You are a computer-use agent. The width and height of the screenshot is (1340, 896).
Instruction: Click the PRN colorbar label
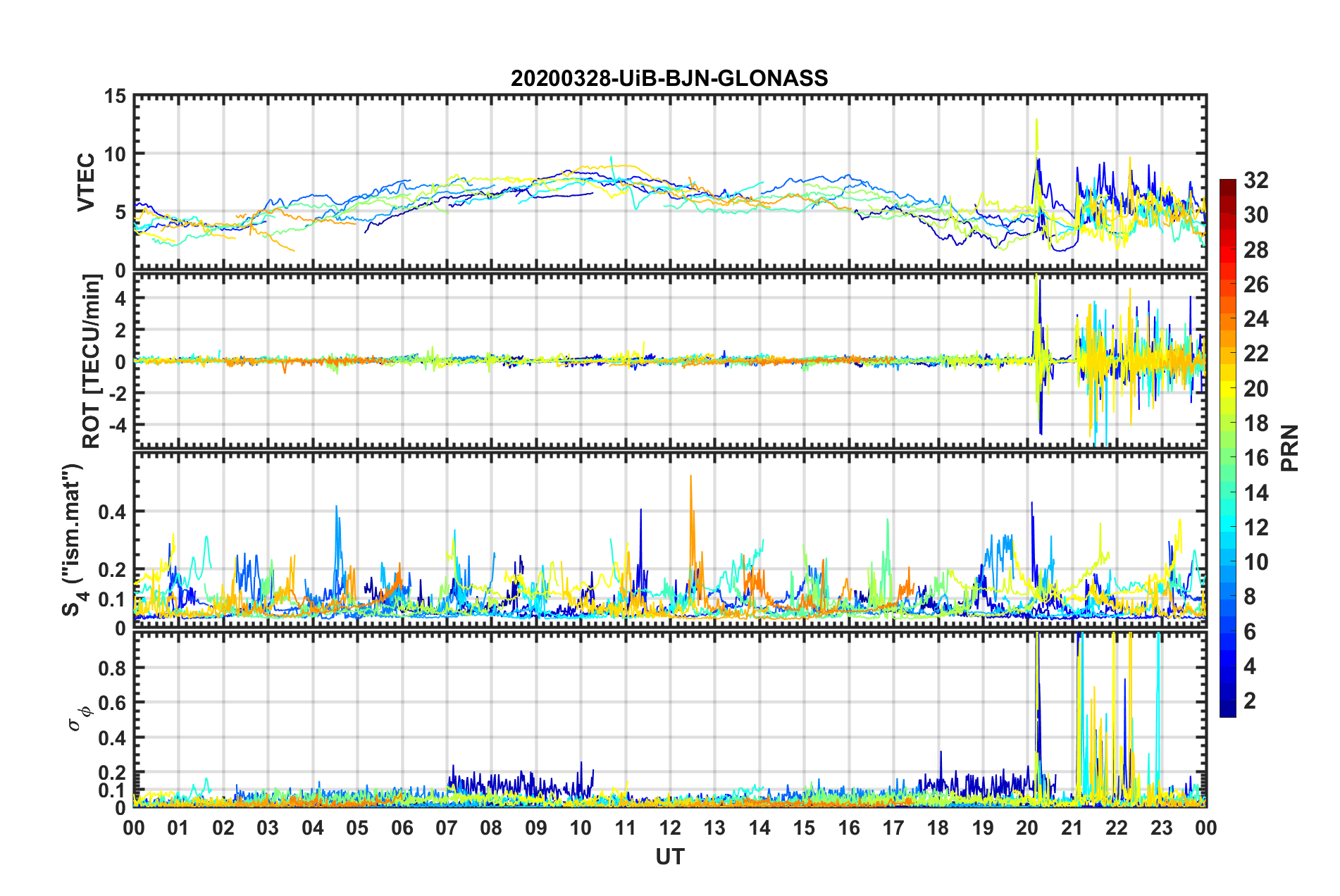tap(1290, 448)
